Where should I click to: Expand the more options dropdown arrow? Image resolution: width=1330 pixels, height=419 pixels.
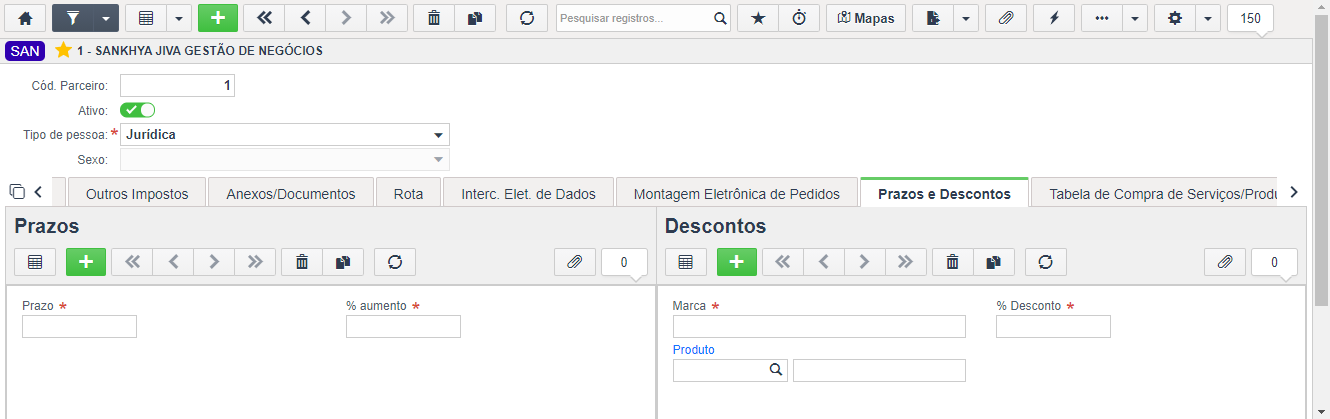(1134, 18)
